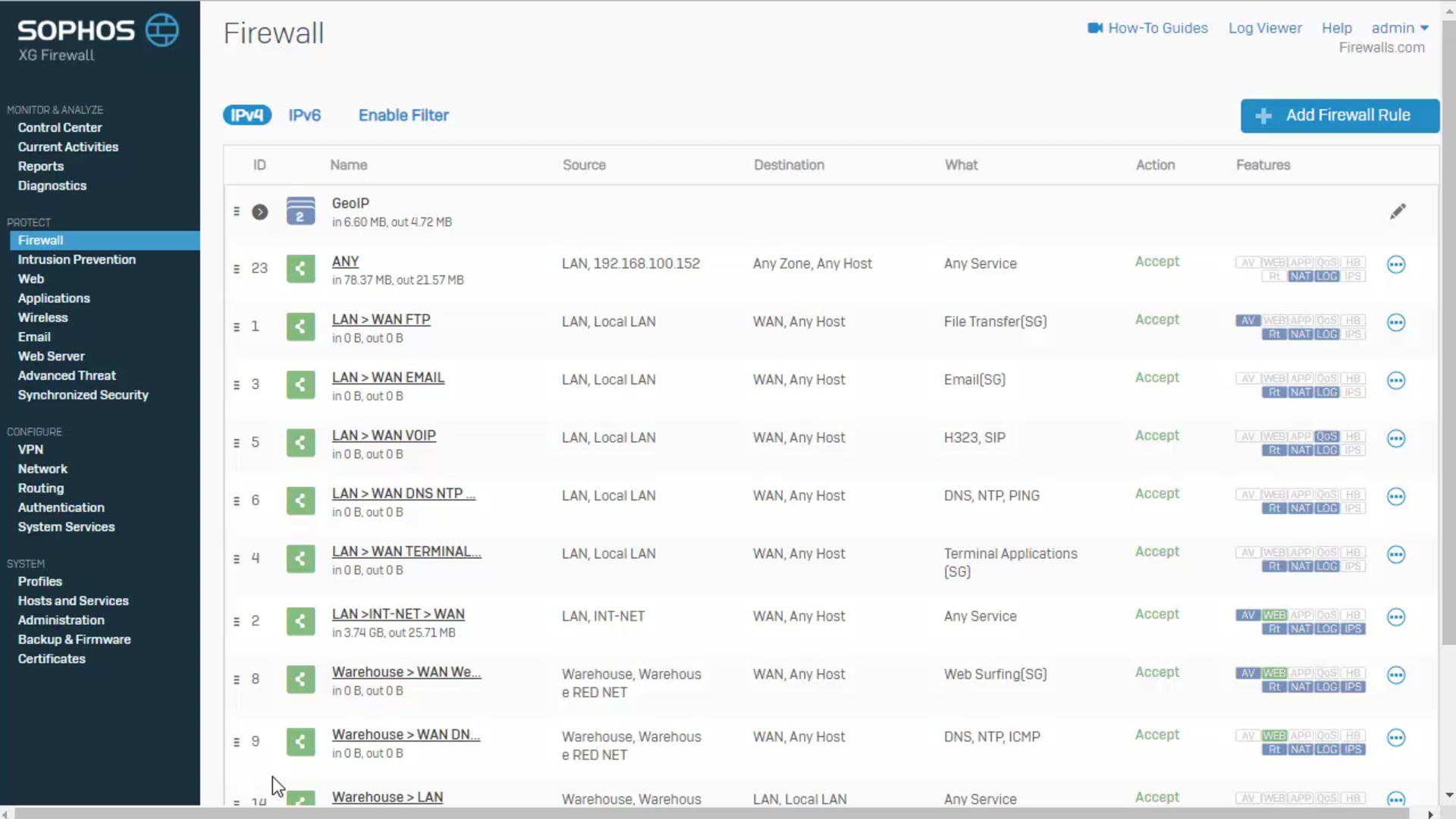1456x819 pixels.
Task: Expand the GeoIP rule group arrow
Action: coord(260,212)
